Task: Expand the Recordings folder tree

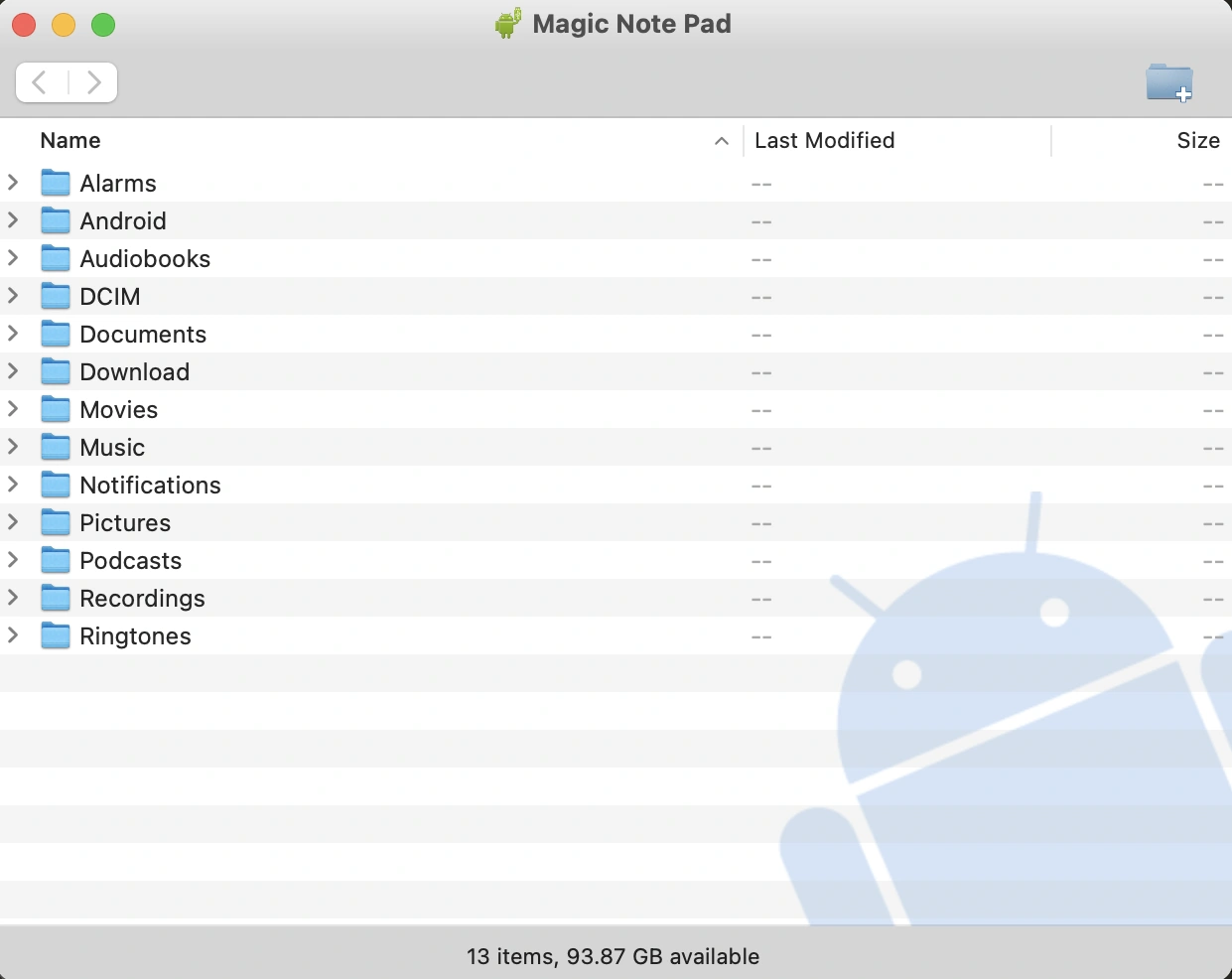Action: (14, 598)
